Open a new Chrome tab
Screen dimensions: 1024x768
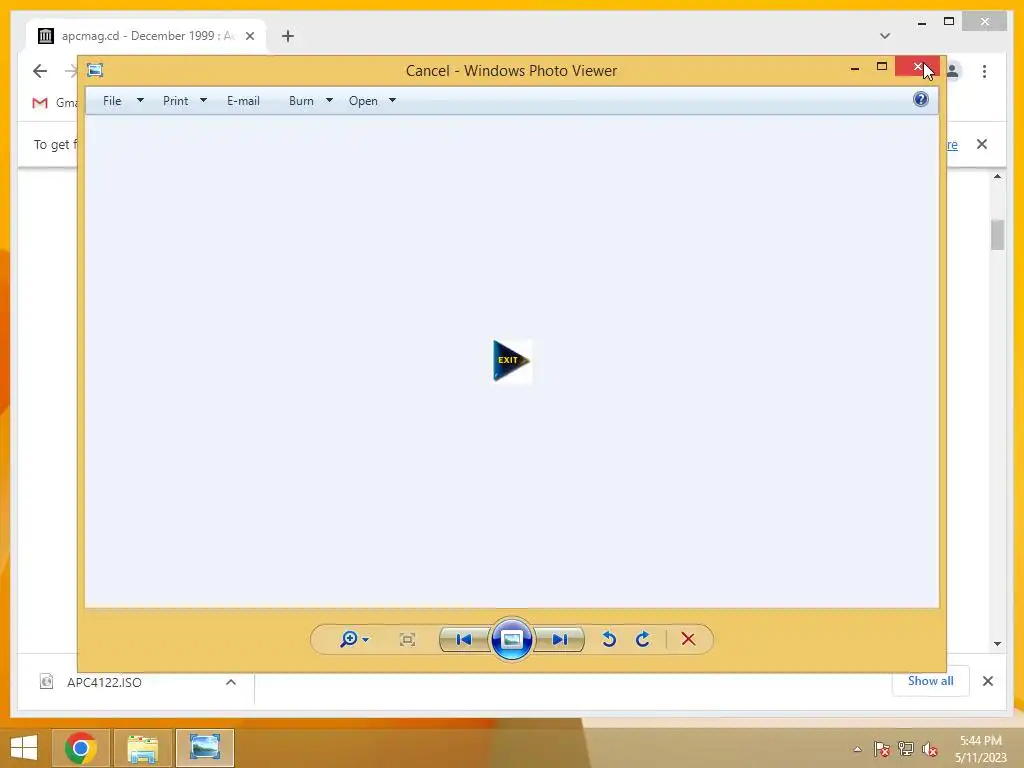288,36
